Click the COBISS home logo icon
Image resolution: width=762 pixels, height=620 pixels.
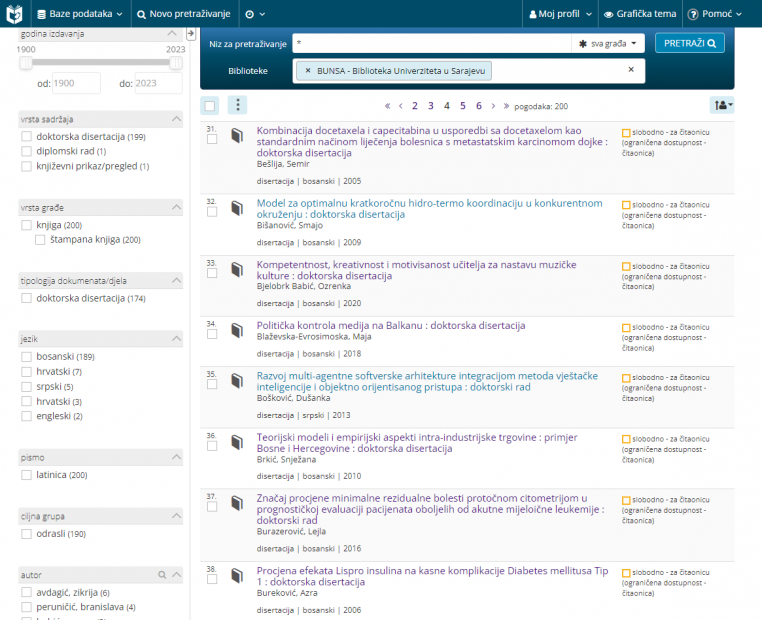(14, 14)
